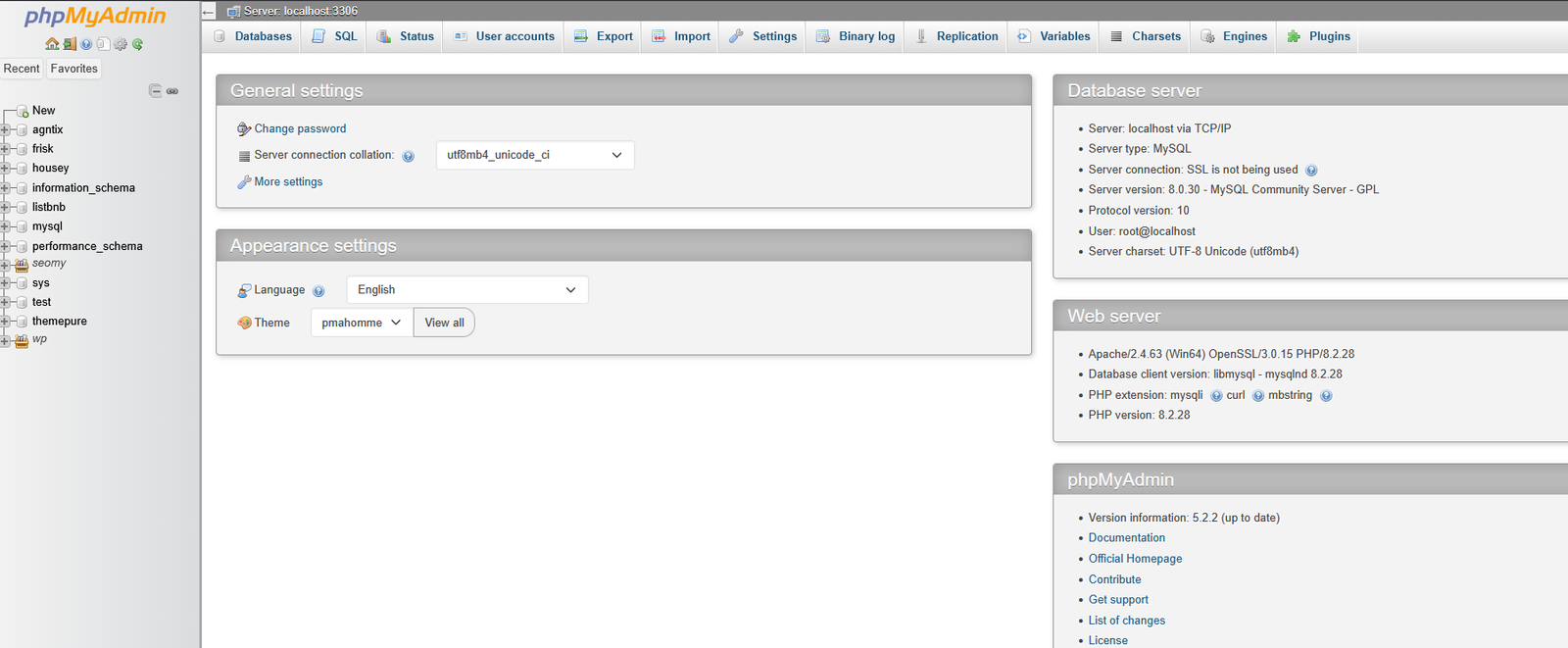
Task: Click the Favorites button in the sidebar
Action: [74, 69]
